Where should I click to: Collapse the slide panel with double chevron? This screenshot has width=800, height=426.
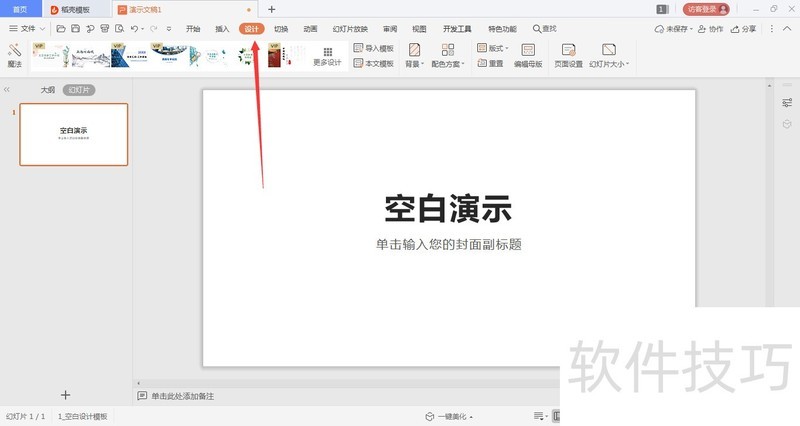[x=7, y=90]
